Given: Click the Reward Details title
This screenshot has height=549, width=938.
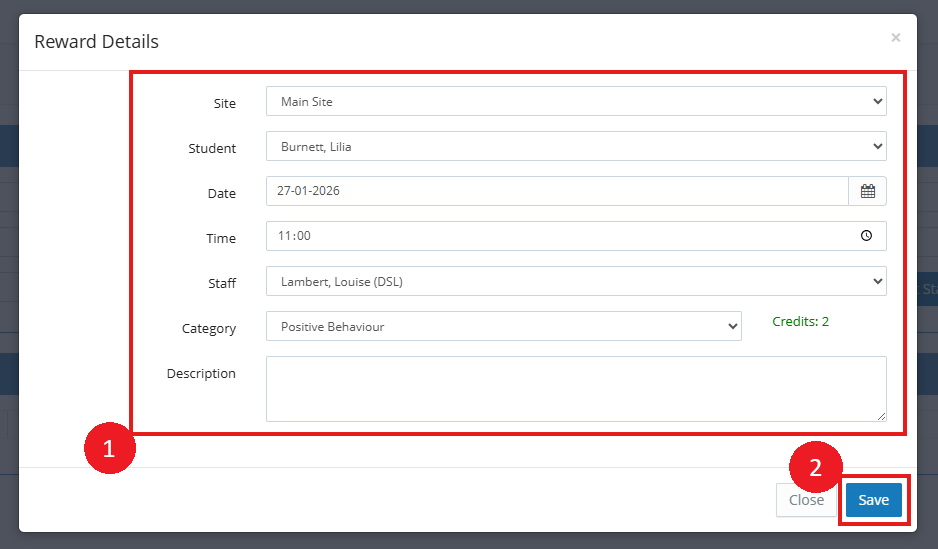Looking at the screenshot, I should (x=96, y=42).
